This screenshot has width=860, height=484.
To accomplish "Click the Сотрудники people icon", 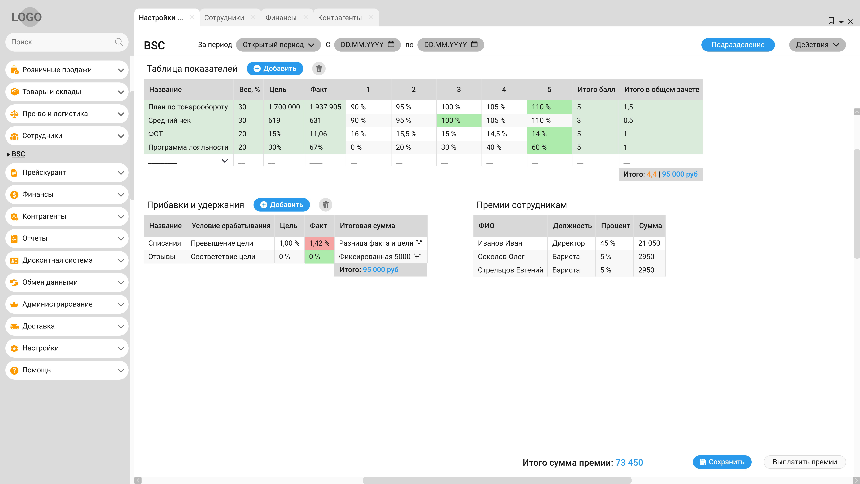I will click(14, 136).
